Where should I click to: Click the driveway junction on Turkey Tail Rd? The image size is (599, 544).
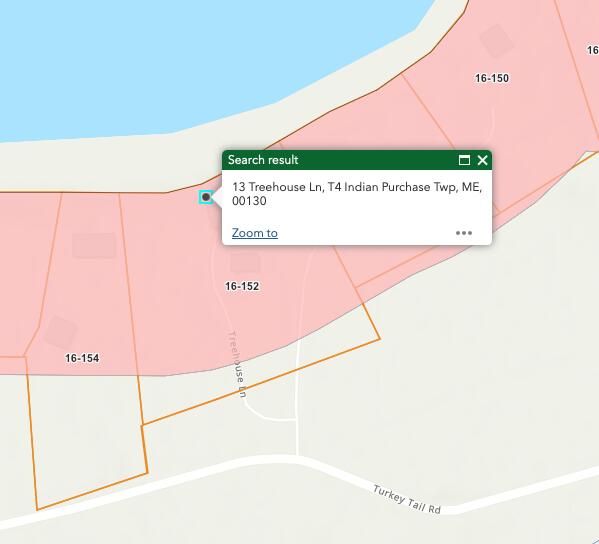click(x=297, y=456)
